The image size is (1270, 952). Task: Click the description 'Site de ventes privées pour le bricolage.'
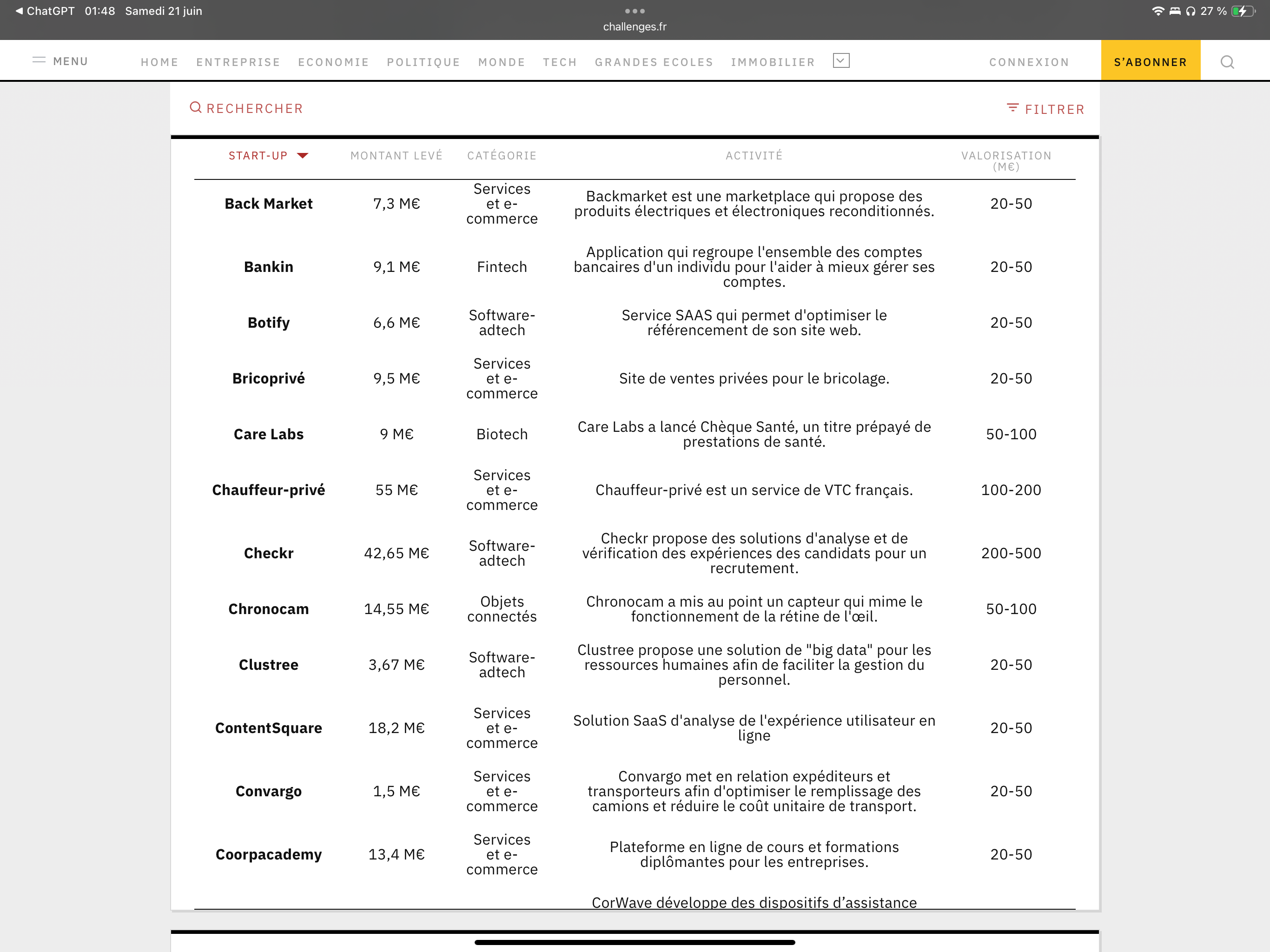coord(754,378)
